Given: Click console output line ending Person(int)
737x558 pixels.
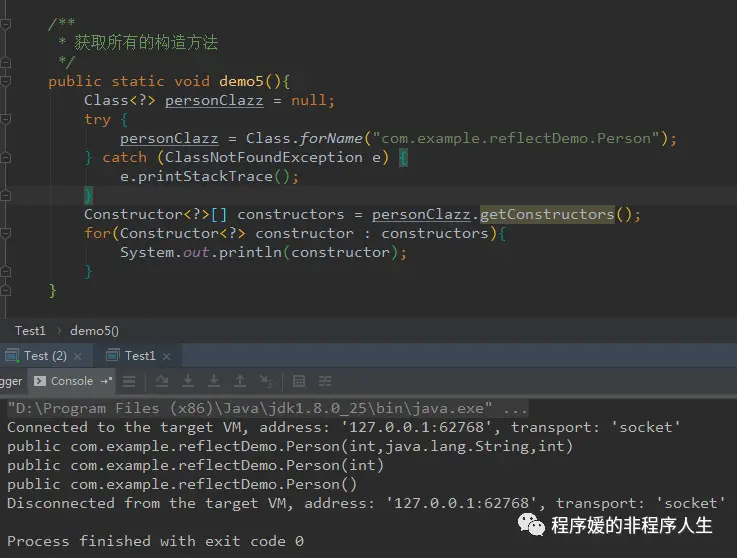Looking at the screenshot, I should 196,465.
